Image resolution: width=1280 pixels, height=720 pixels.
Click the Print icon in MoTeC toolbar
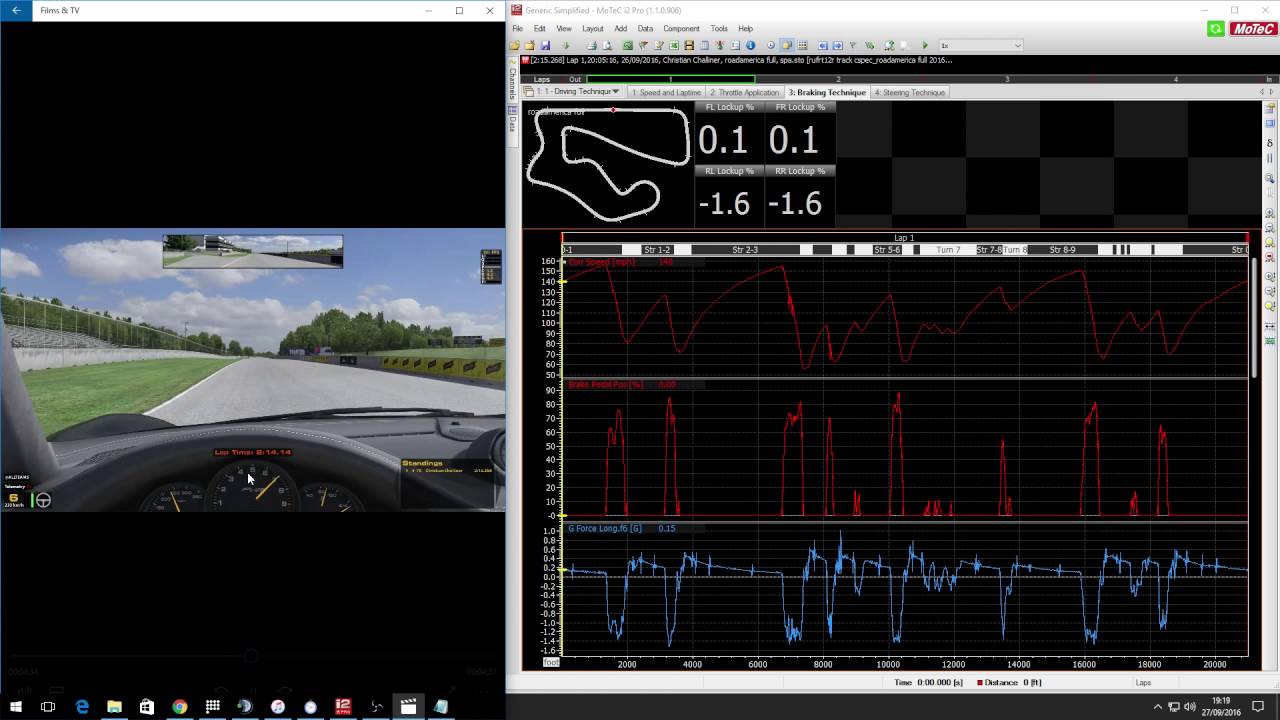point(591,45)
